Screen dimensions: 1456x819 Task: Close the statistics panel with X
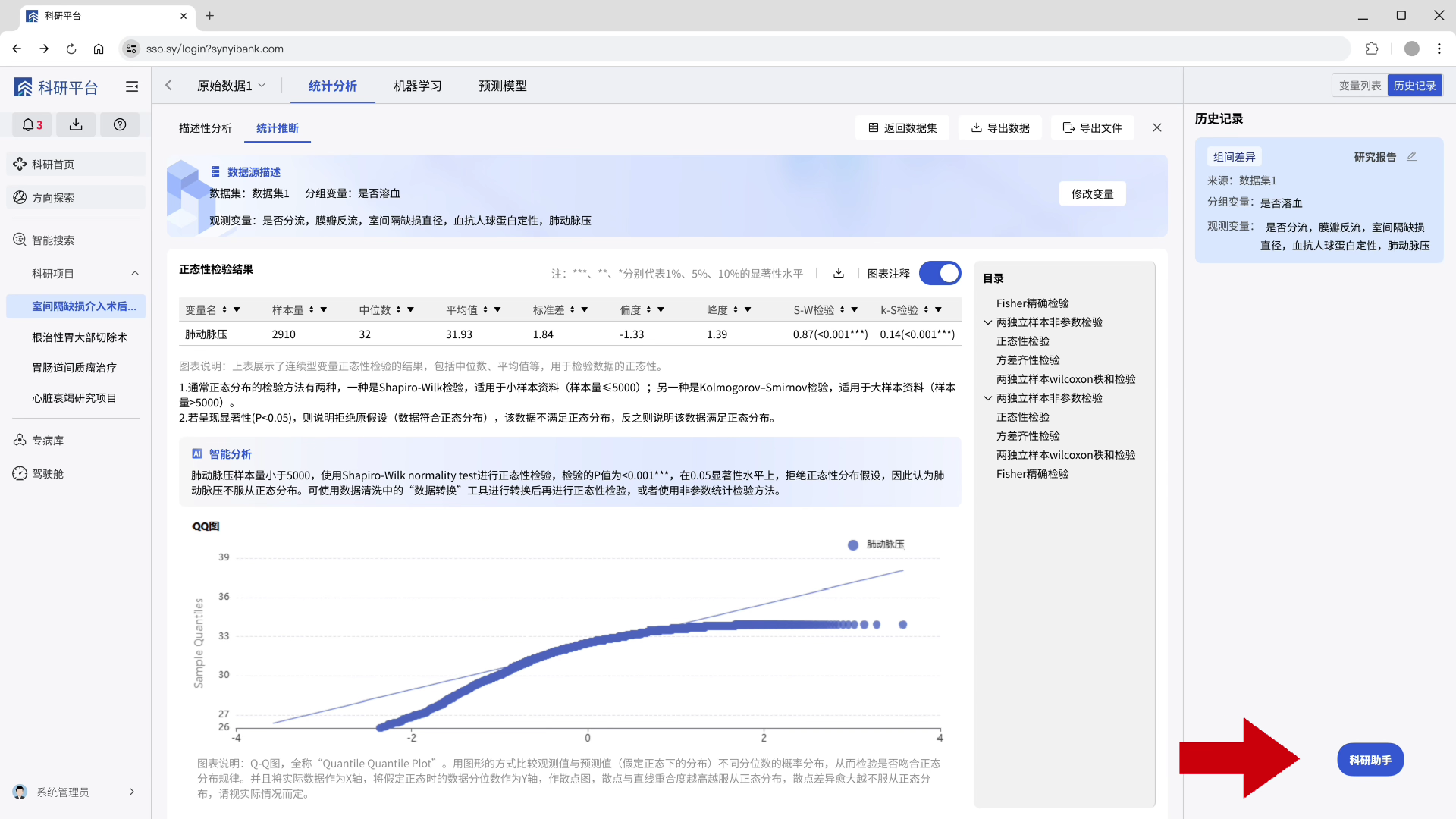pos(1157,127)
